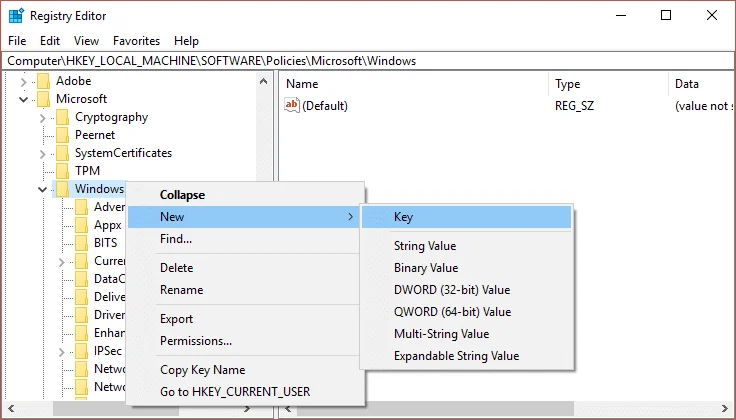Click the Type column header

[x=608, y=84]
